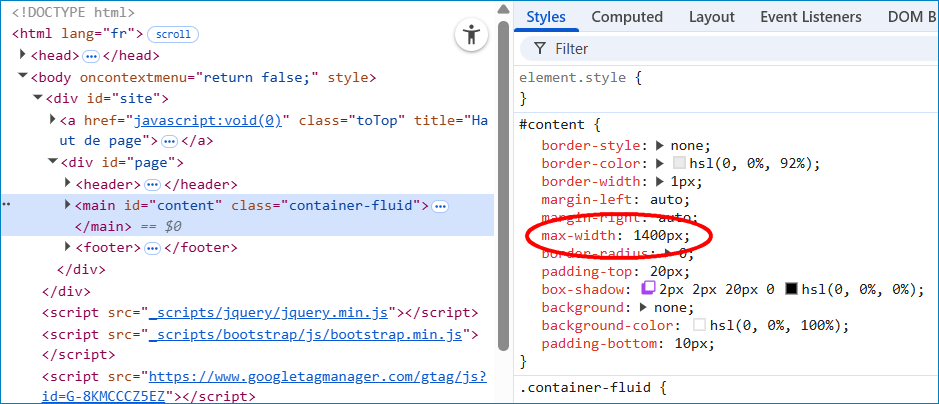Collapse the body node triangle
This screenshot has height=404, width=939.
point(23,77)
